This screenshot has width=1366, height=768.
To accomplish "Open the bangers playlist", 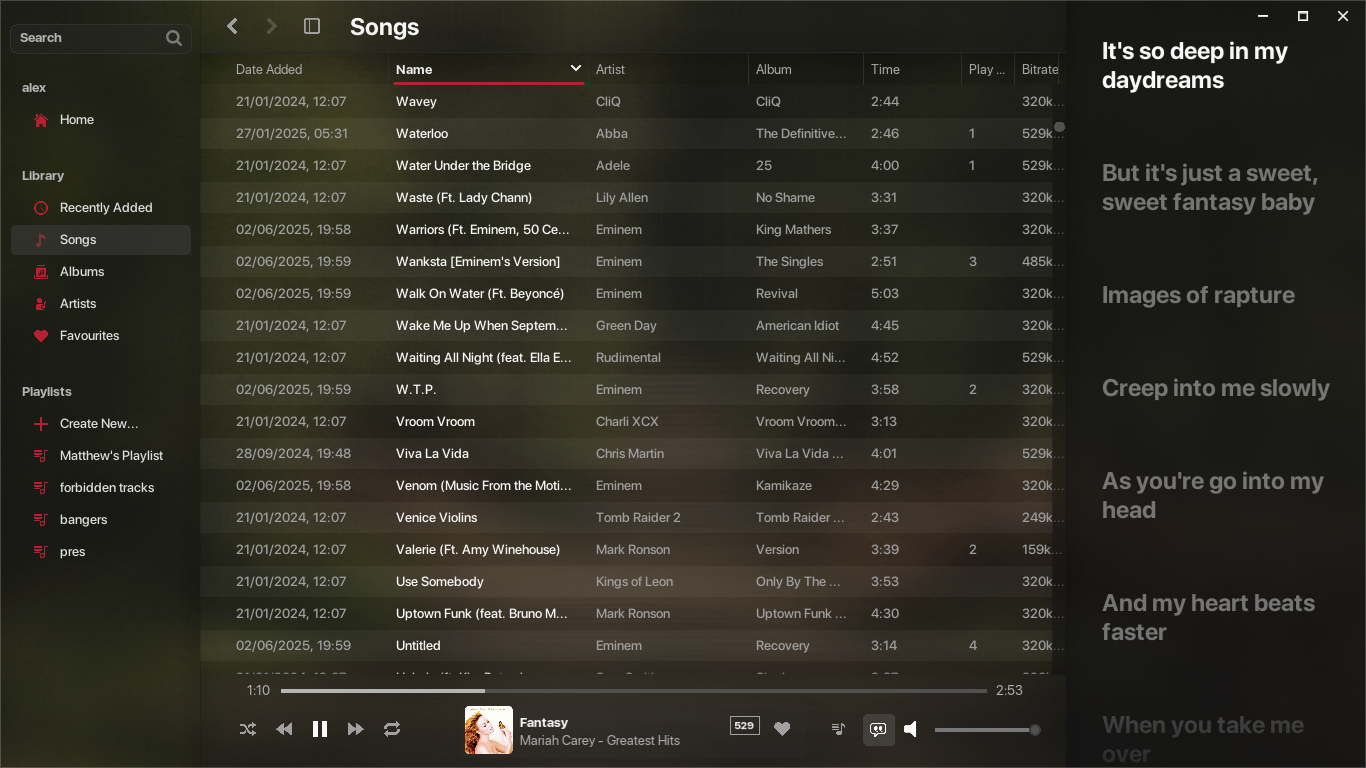I will [83, 520].
